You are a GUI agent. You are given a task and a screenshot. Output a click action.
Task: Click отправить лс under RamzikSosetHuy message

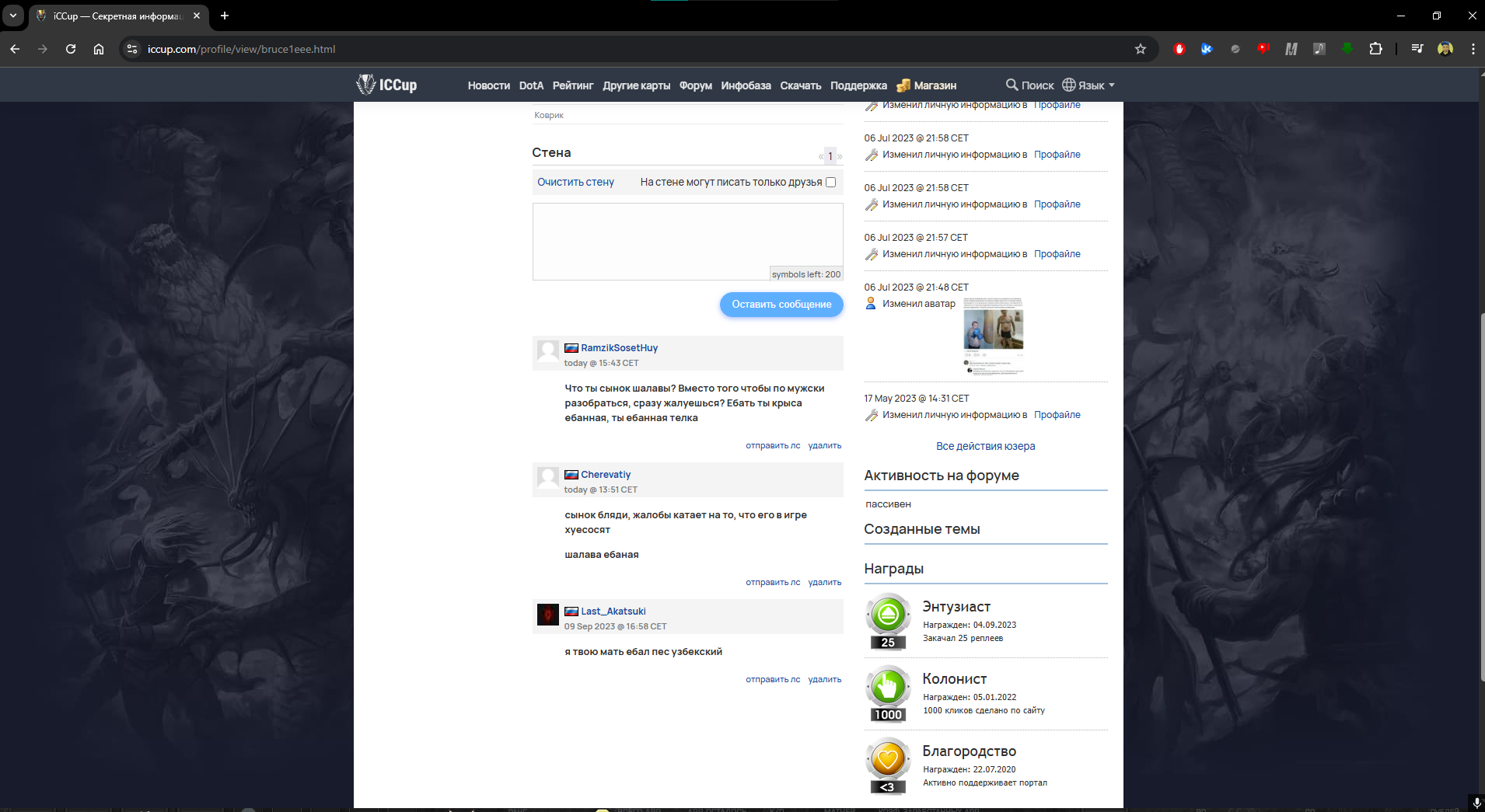click(773, 446)
